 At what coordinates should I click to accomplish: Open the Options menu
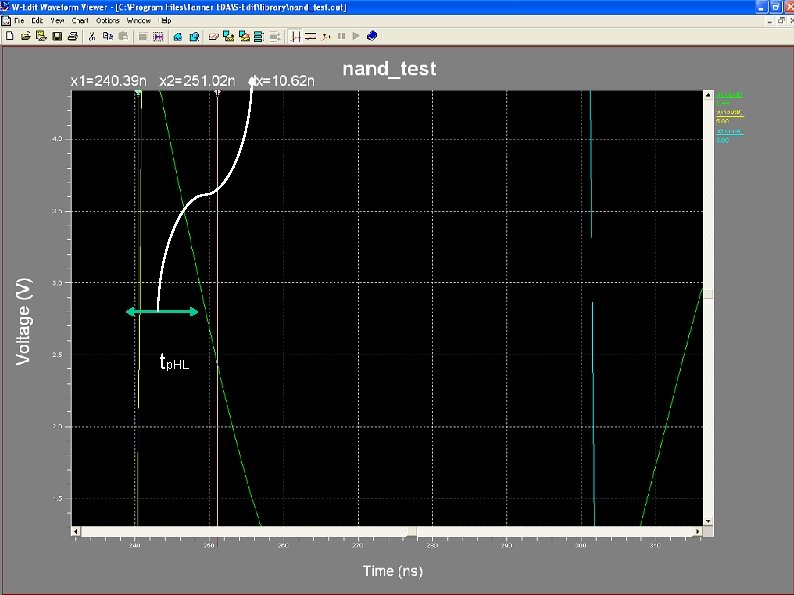108,21
